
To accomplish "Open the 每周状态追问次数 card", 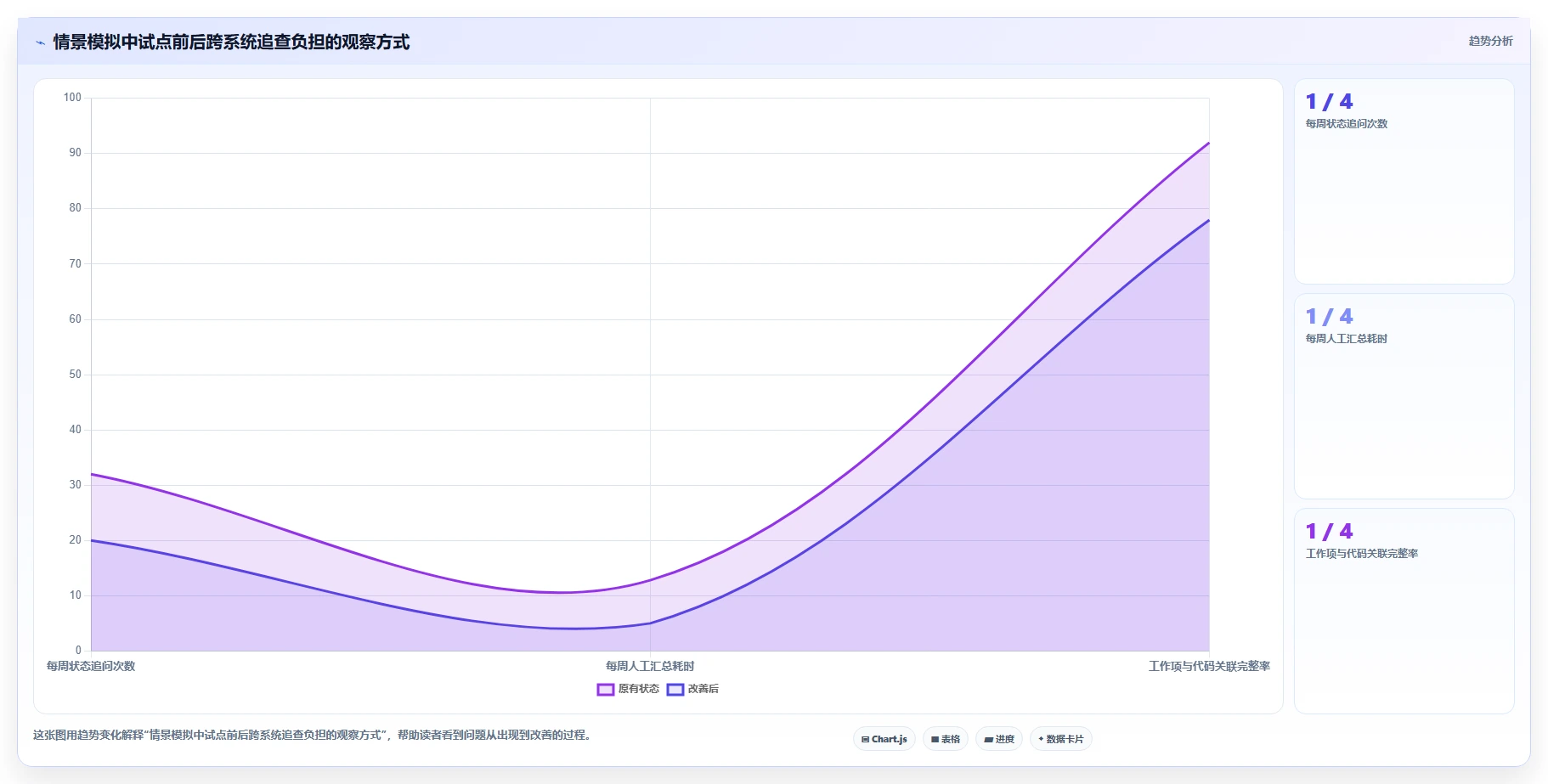I will (1404, 182).
